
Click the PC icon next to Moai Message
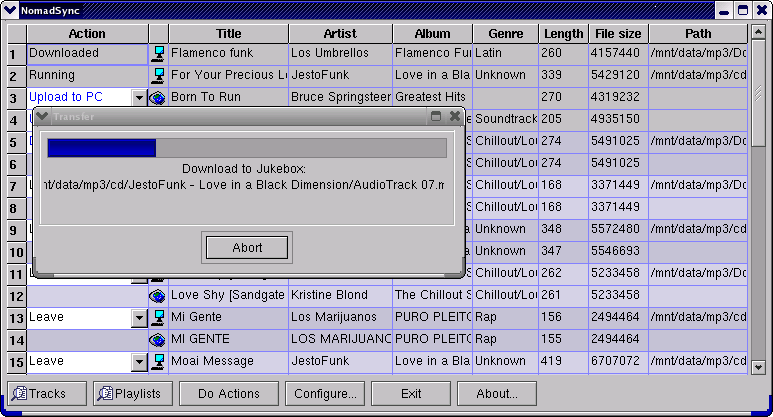(158, 361)
